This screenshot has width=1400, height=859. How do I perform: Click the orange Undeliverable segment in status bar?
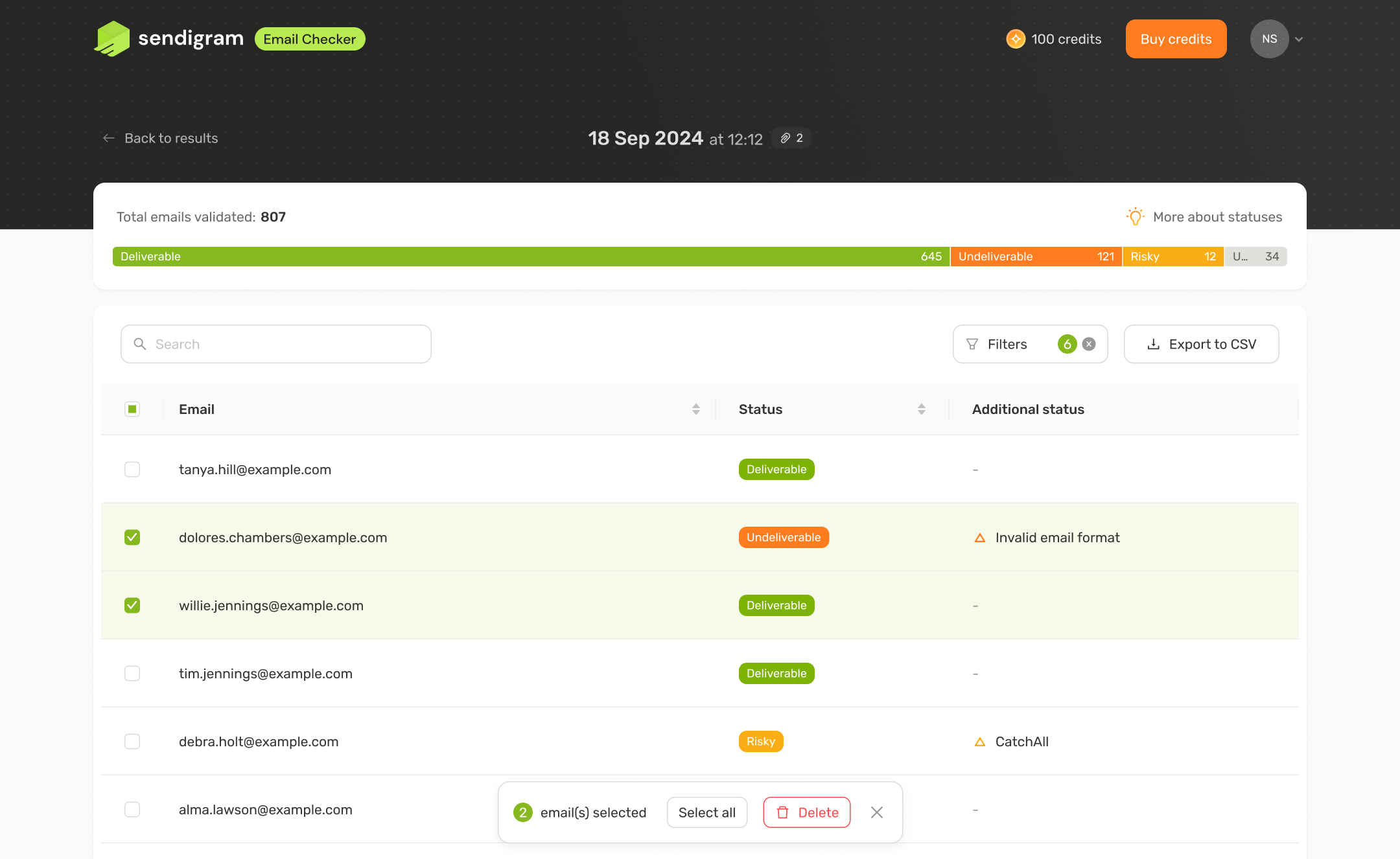[1035, 257]
